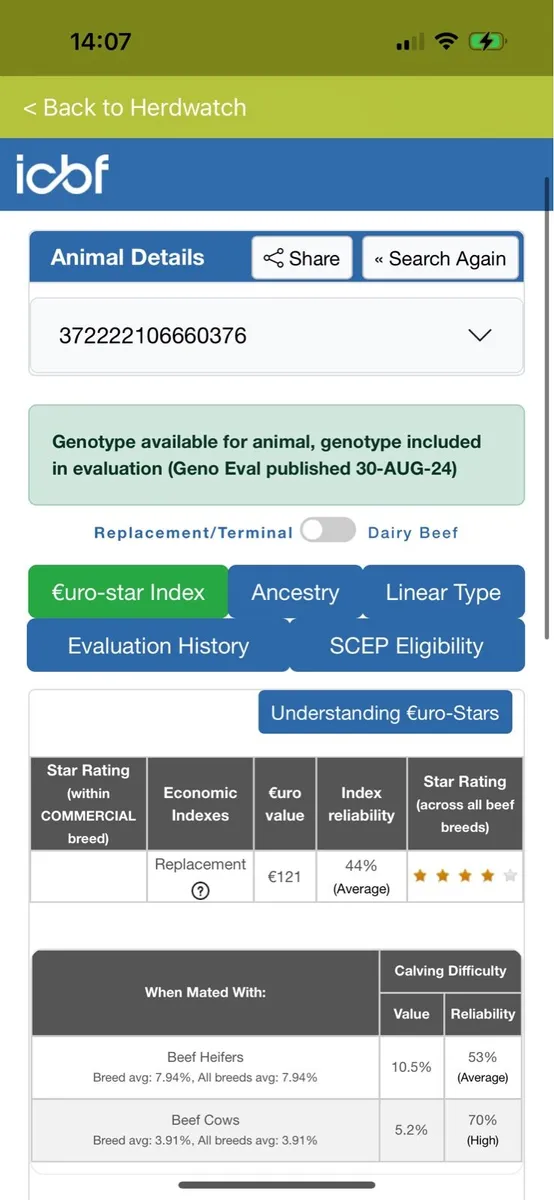Expand the animal tag number dropdown chevron
This screenshot has height=1200, width=554.
tap(480, 335)
